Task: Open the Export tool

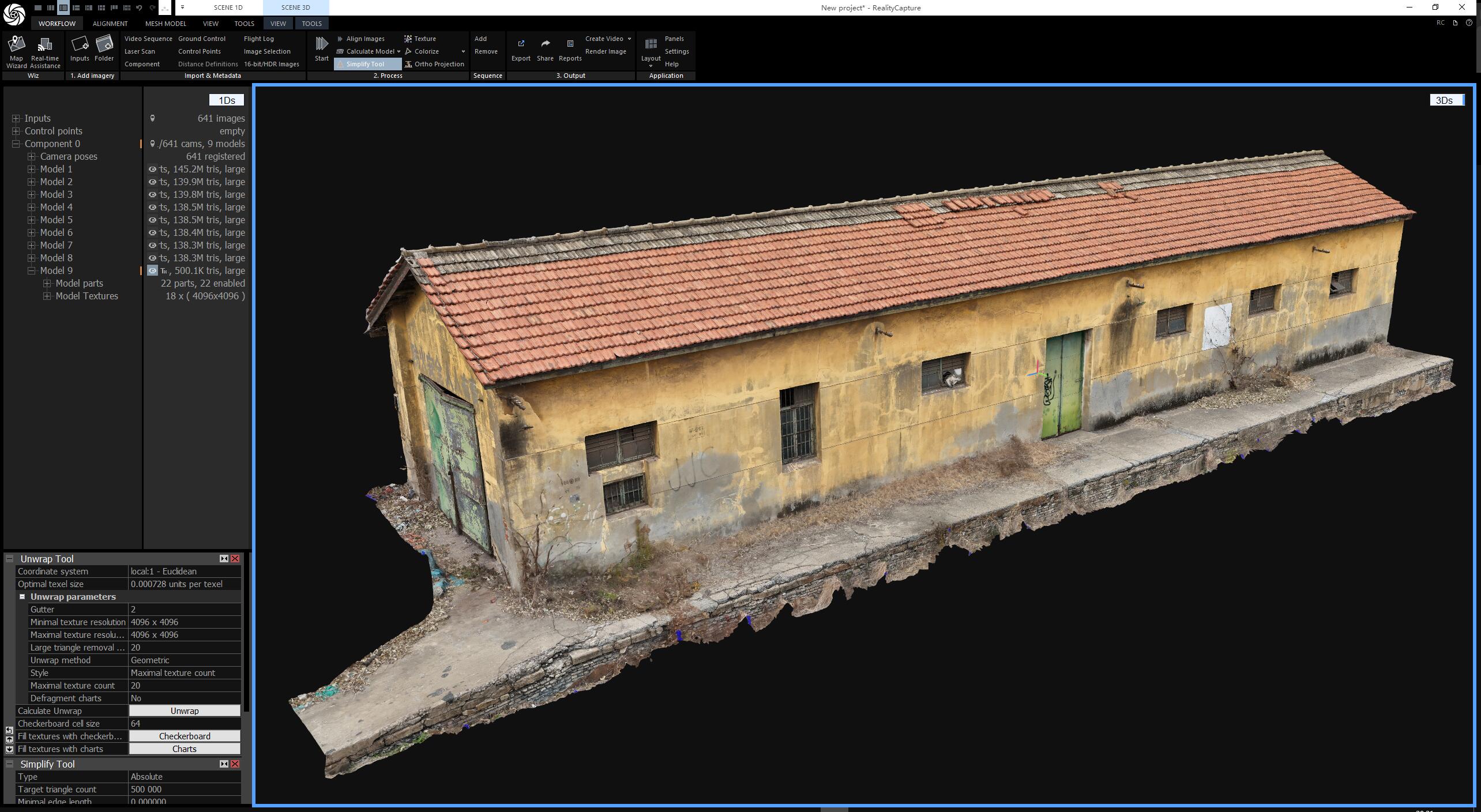Action: click(521, 50)
